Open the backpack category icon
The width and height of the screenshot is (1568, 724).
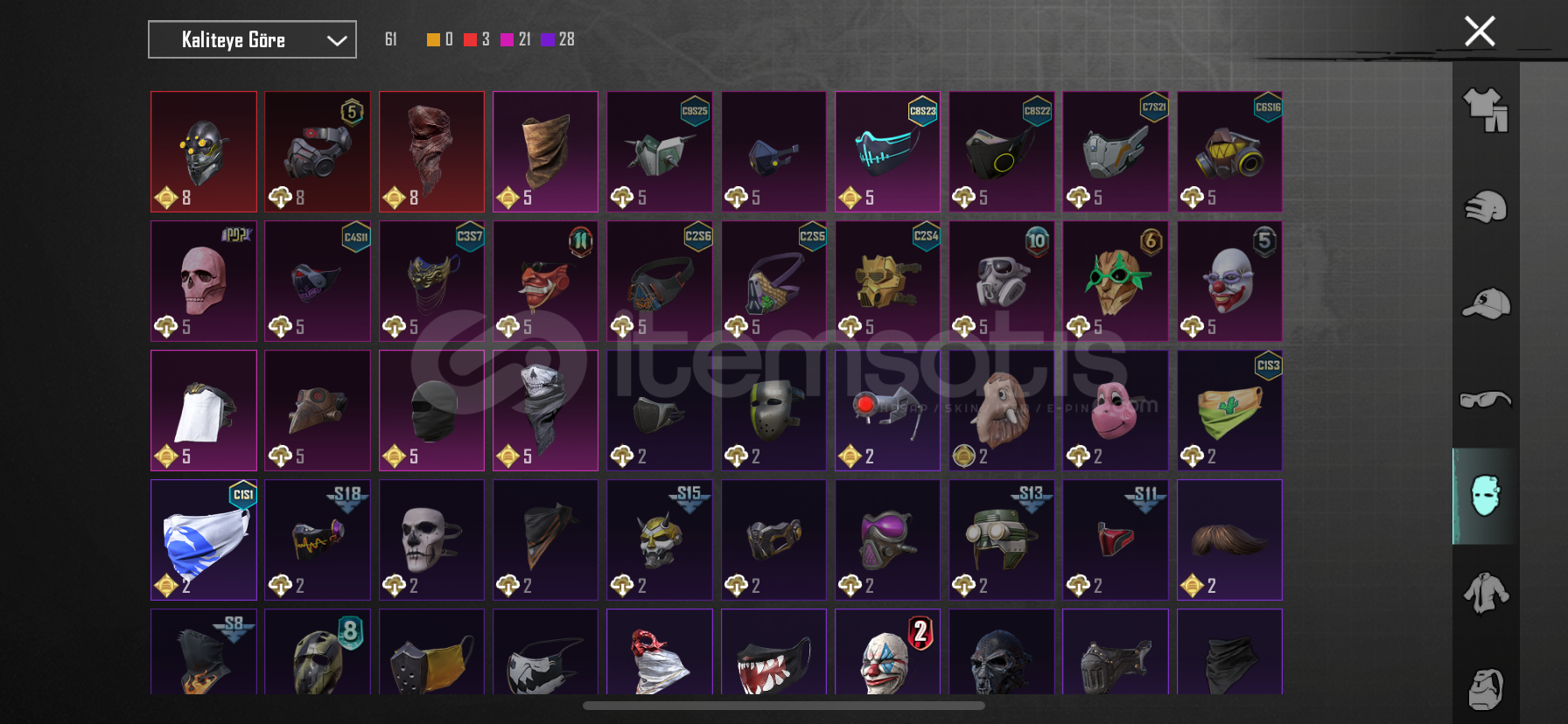coord(1486,689)
